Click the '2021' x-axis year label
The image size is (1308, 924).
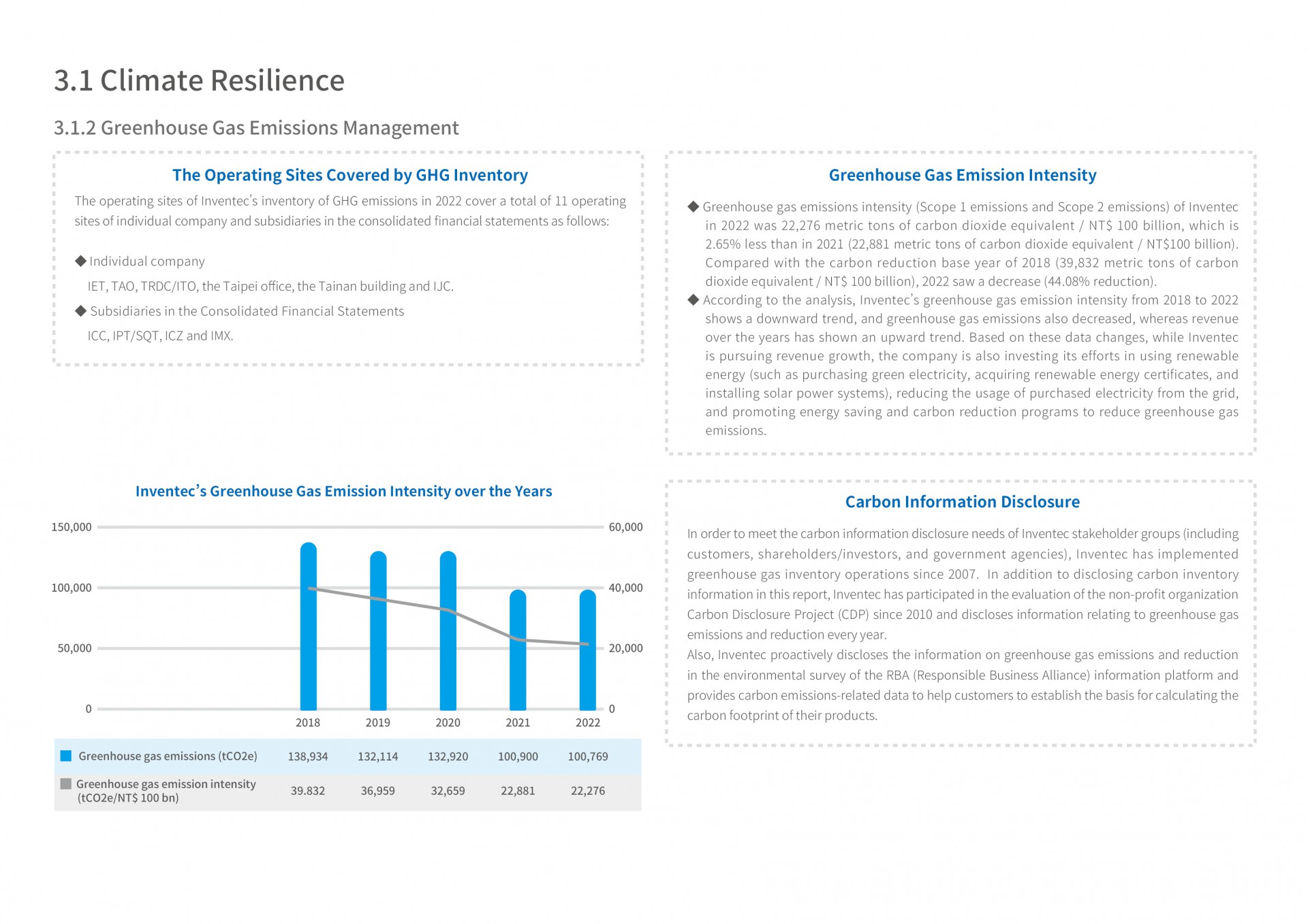pyautogui.click(x=518, y=722)
